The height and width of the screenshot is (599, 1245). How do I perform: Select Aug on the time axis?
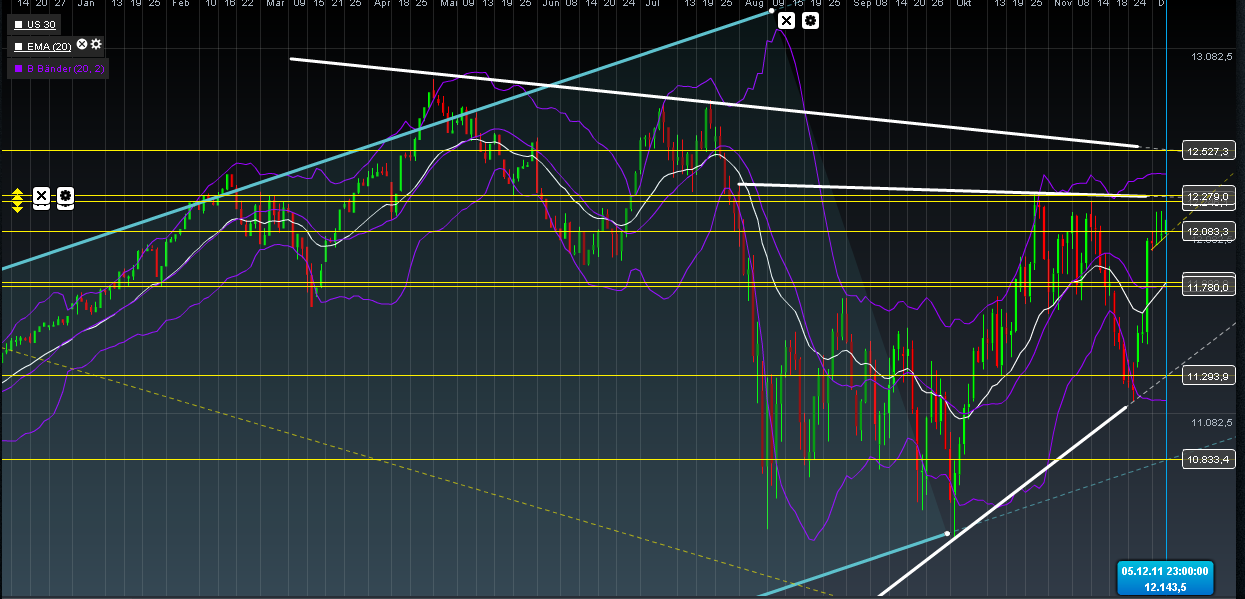coord(755,5)
